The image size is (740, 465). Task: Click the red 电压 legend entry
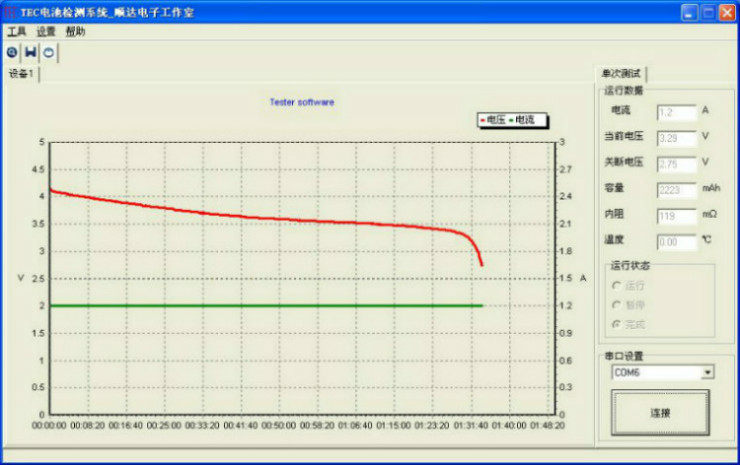point(493,120)
